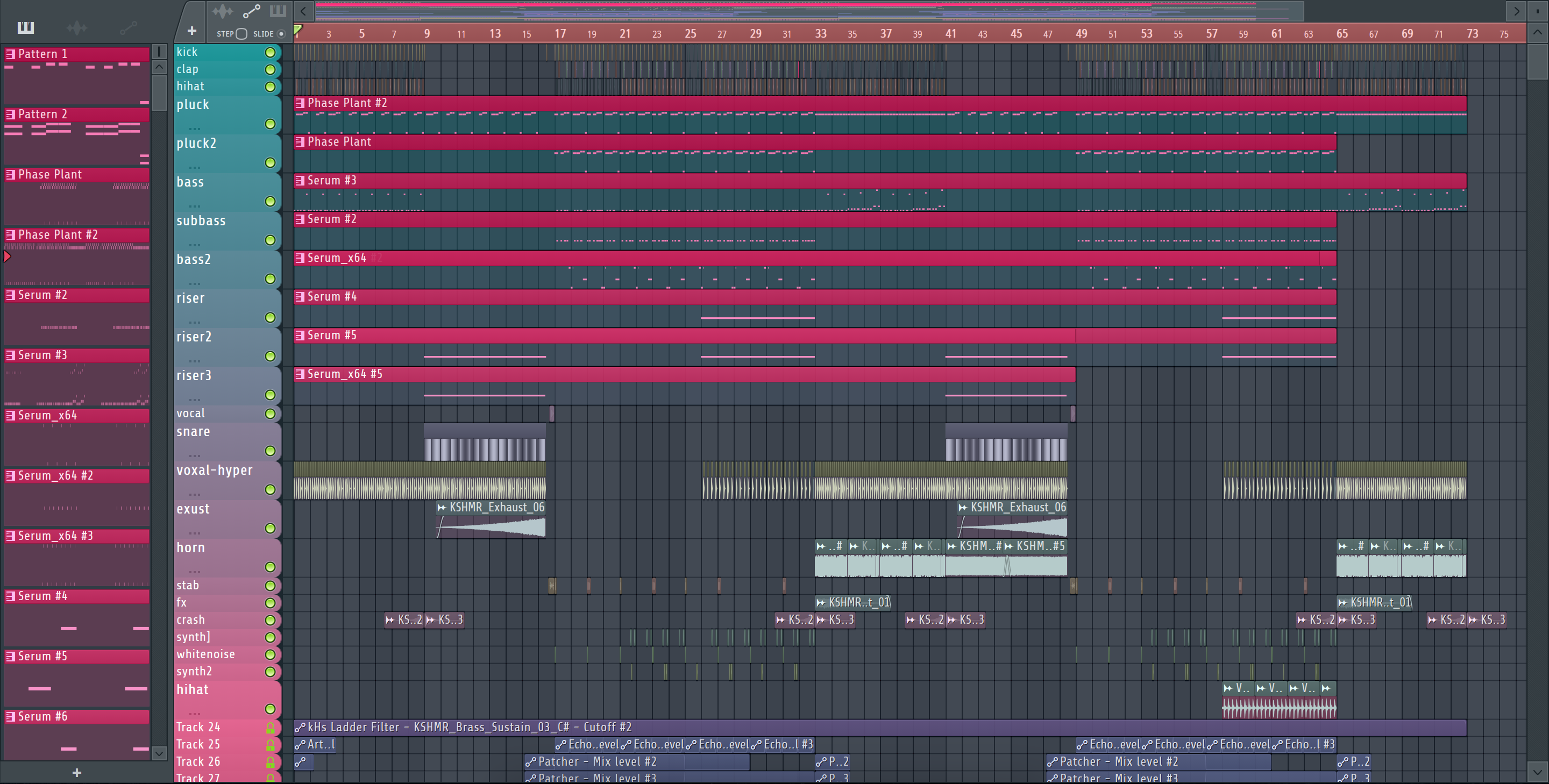The width and height of the screenshot is (1549, 784).
Task: Click the synth2 track label
Action: (194, 672)
